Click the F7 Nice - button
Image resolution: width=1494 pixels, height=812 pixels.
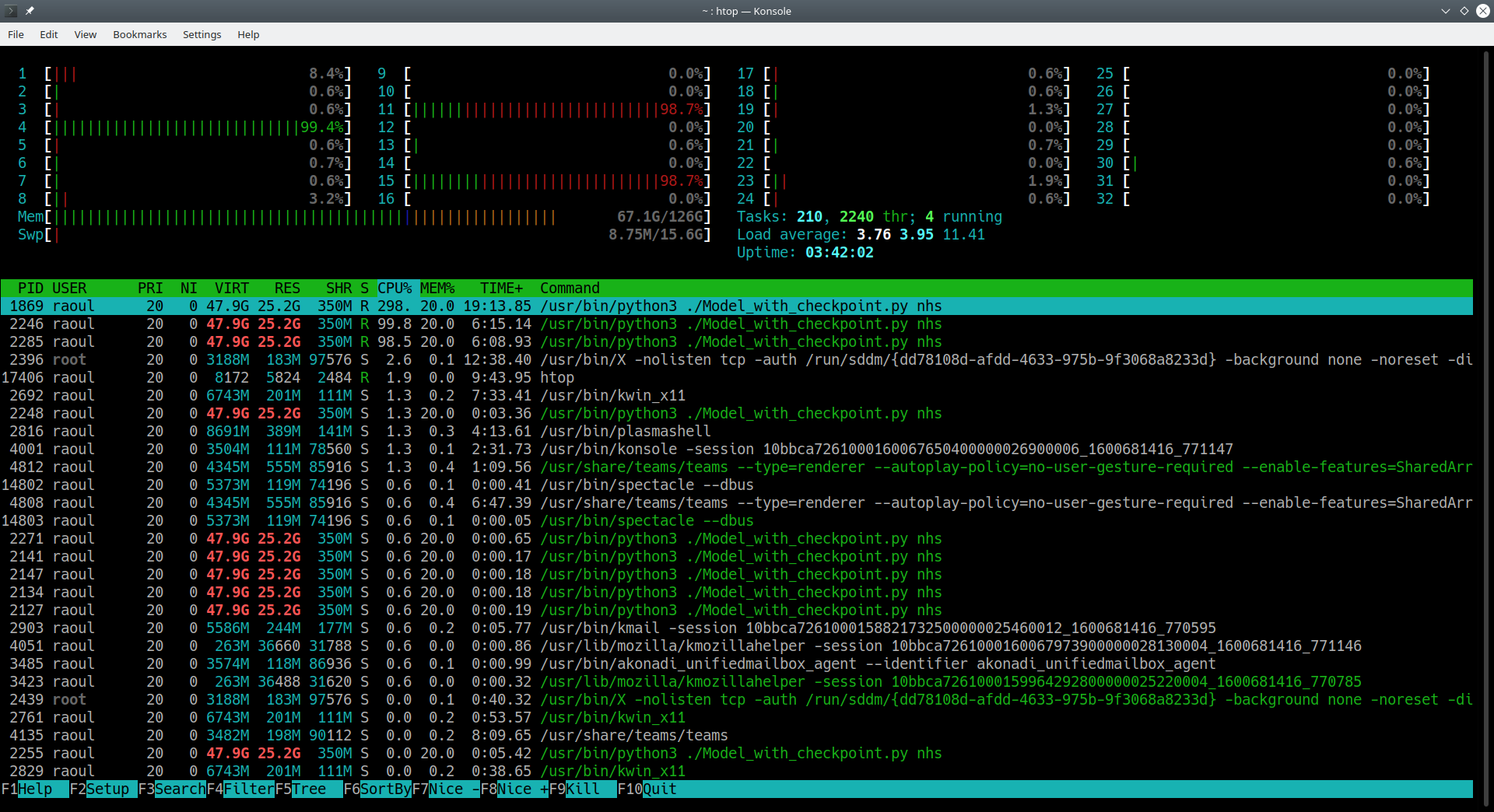point(446,789)
